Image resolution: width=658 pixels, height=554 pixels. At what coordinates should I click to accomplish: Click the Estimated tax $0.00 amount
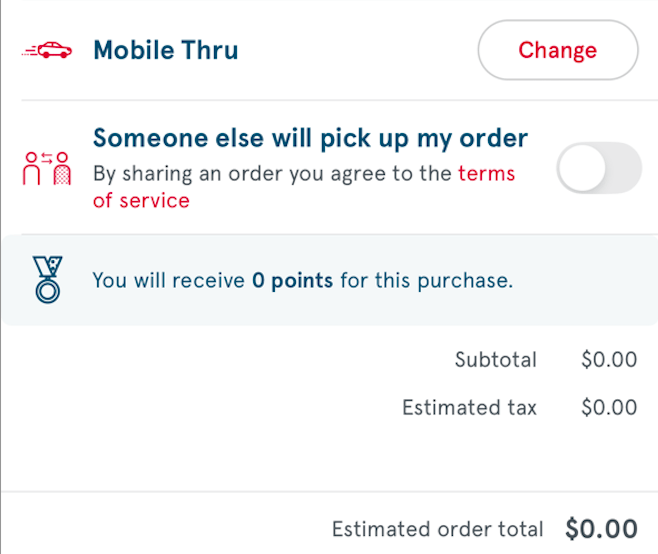click(x=609, y=408)
